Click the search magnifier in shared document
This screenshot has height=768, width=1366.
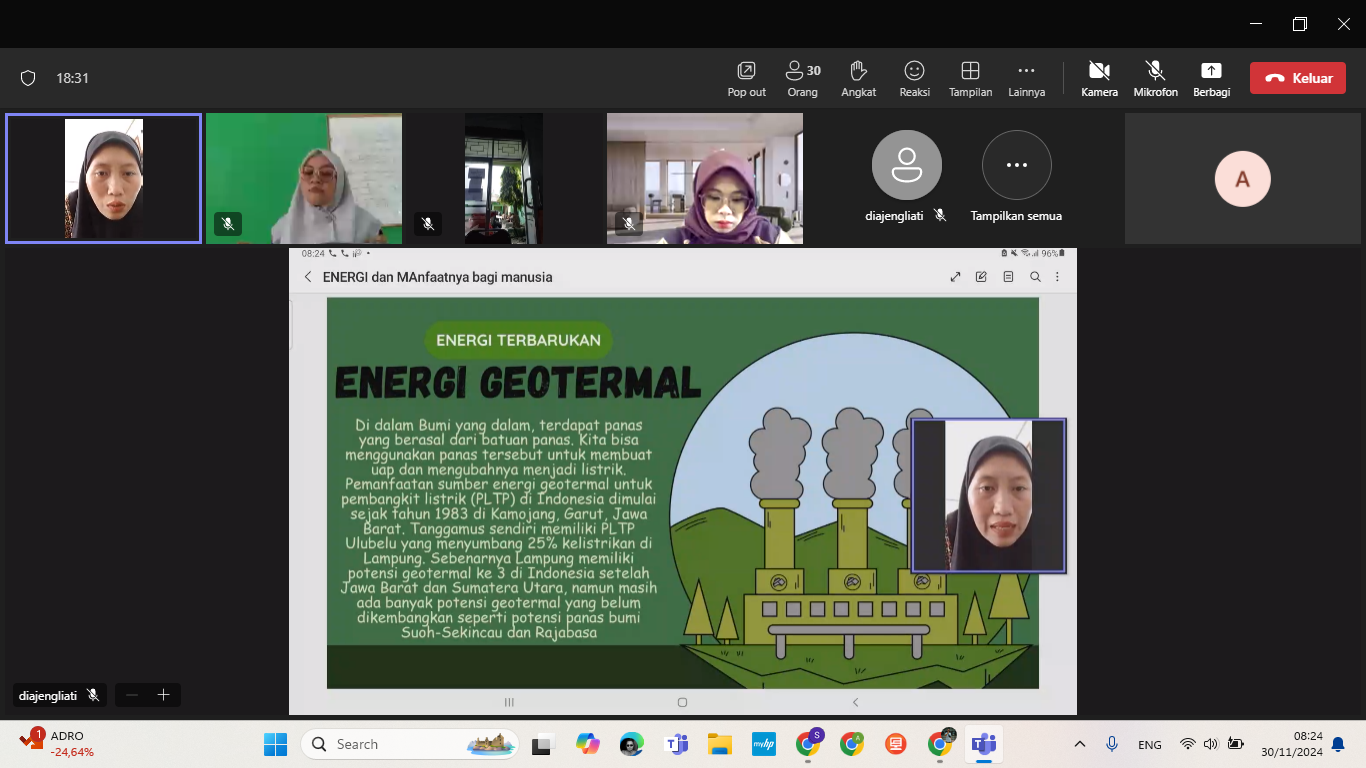1035,277
